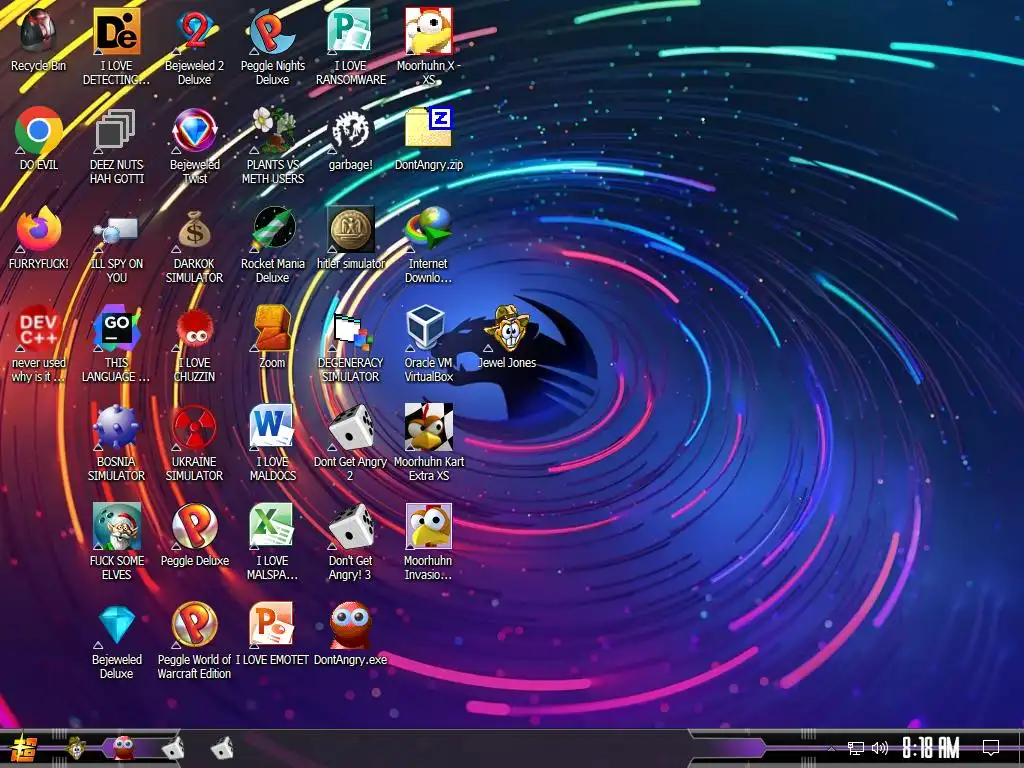Select the plants and flower game shortcut
Viewport: 1024px width, 768px height.
[272, 146]
